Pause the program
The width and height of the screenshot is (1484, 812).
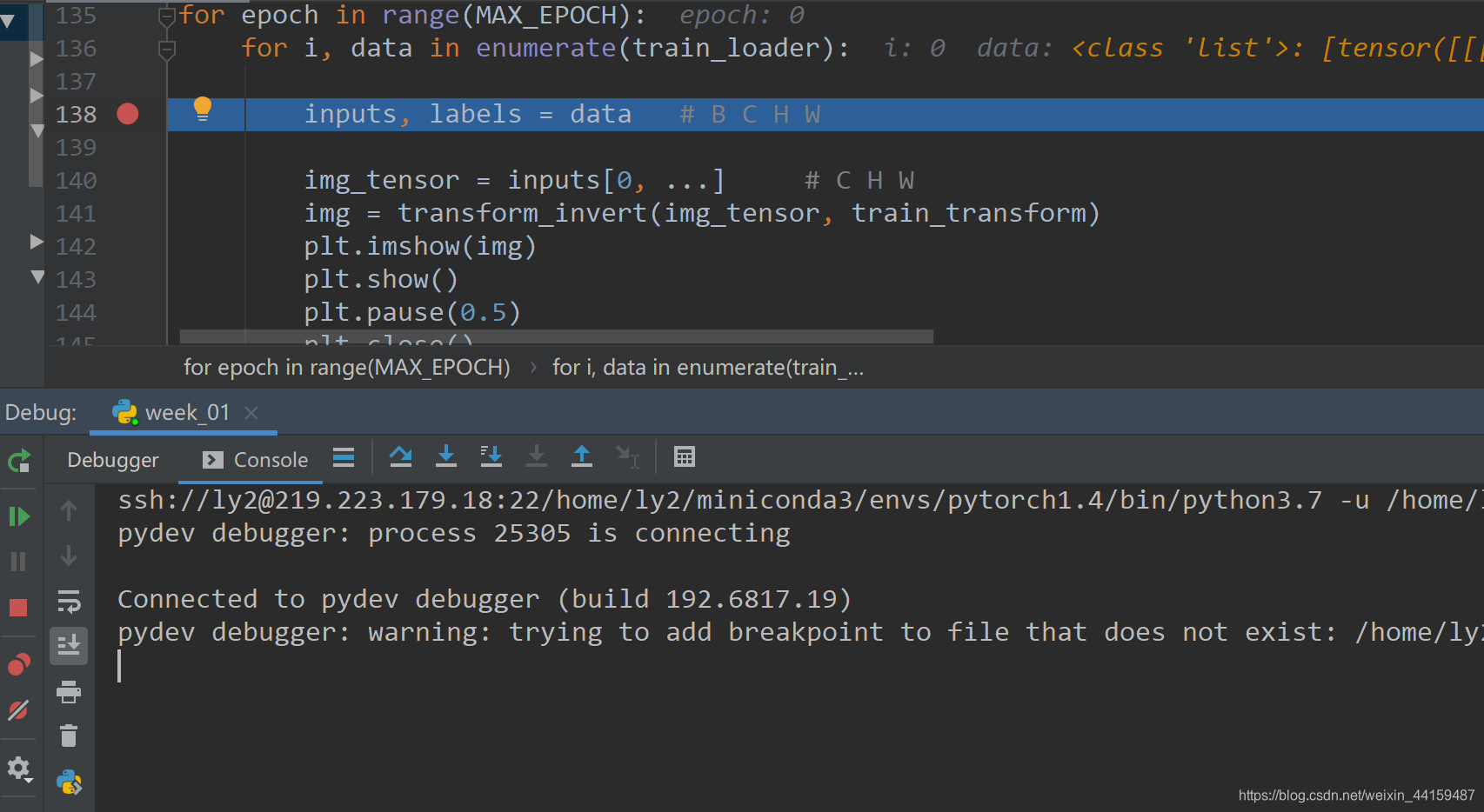[19, 562]
